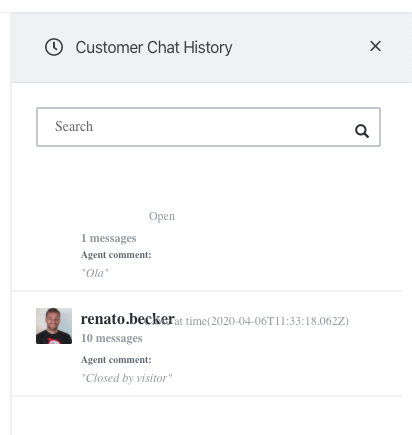
Task: Click the "Ola" agent comment
Action: [95, 273]
